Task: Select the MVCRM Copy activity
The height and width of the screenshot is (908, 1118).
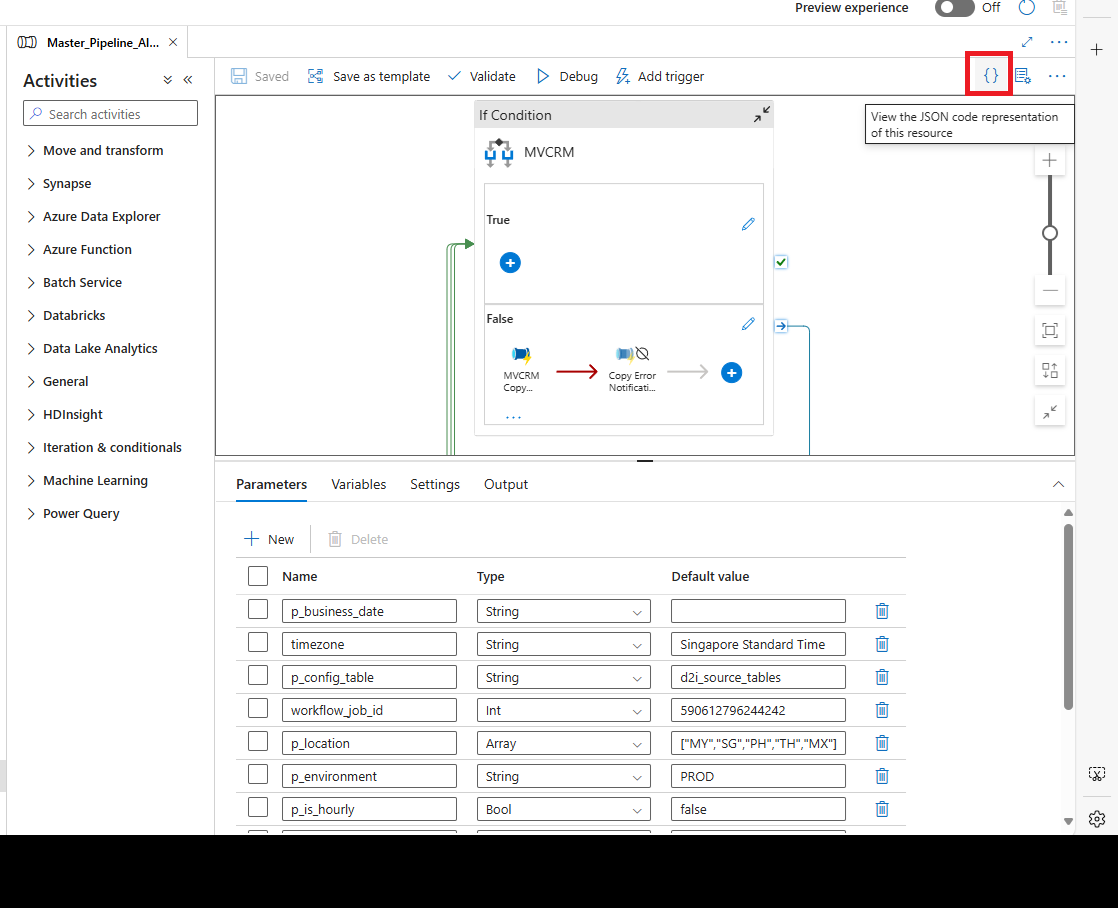Action: [521, 369]
